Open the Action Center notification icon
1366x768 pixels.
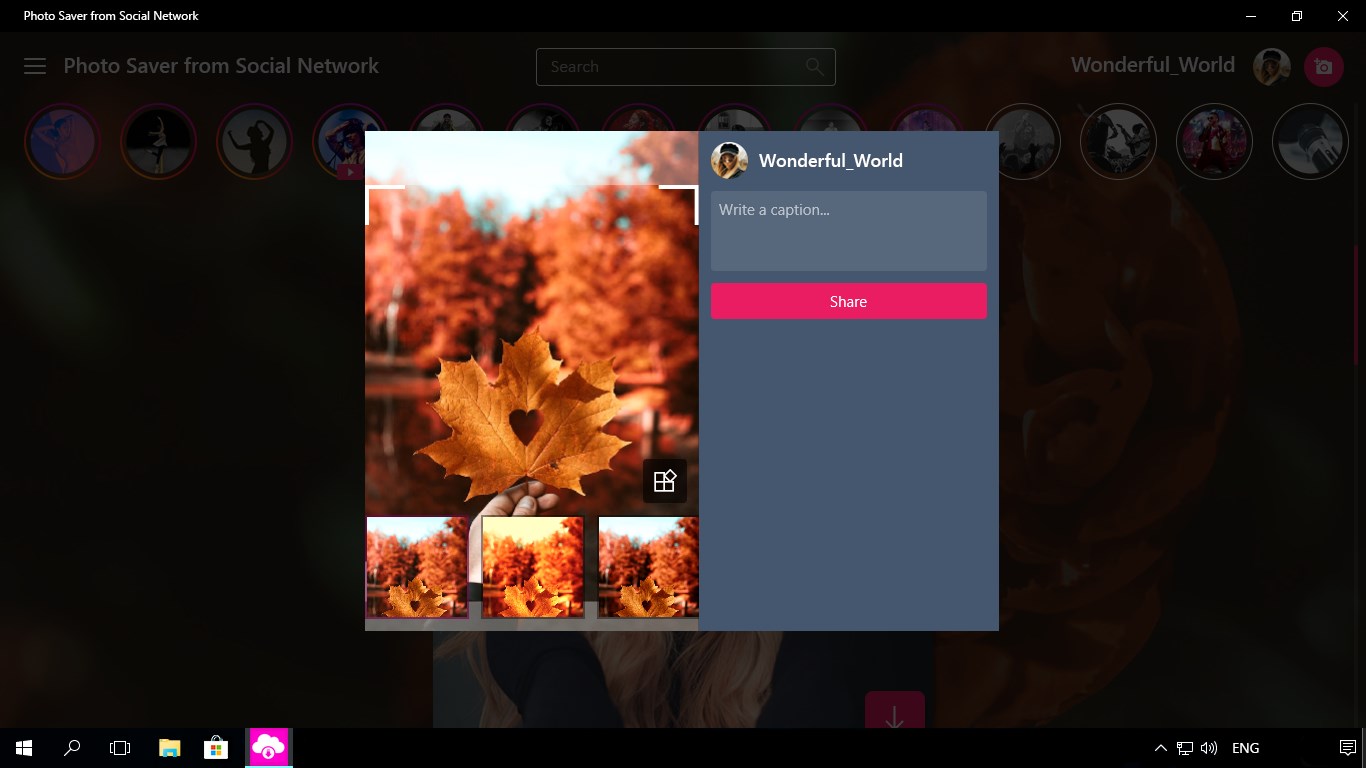point(1347,747)
